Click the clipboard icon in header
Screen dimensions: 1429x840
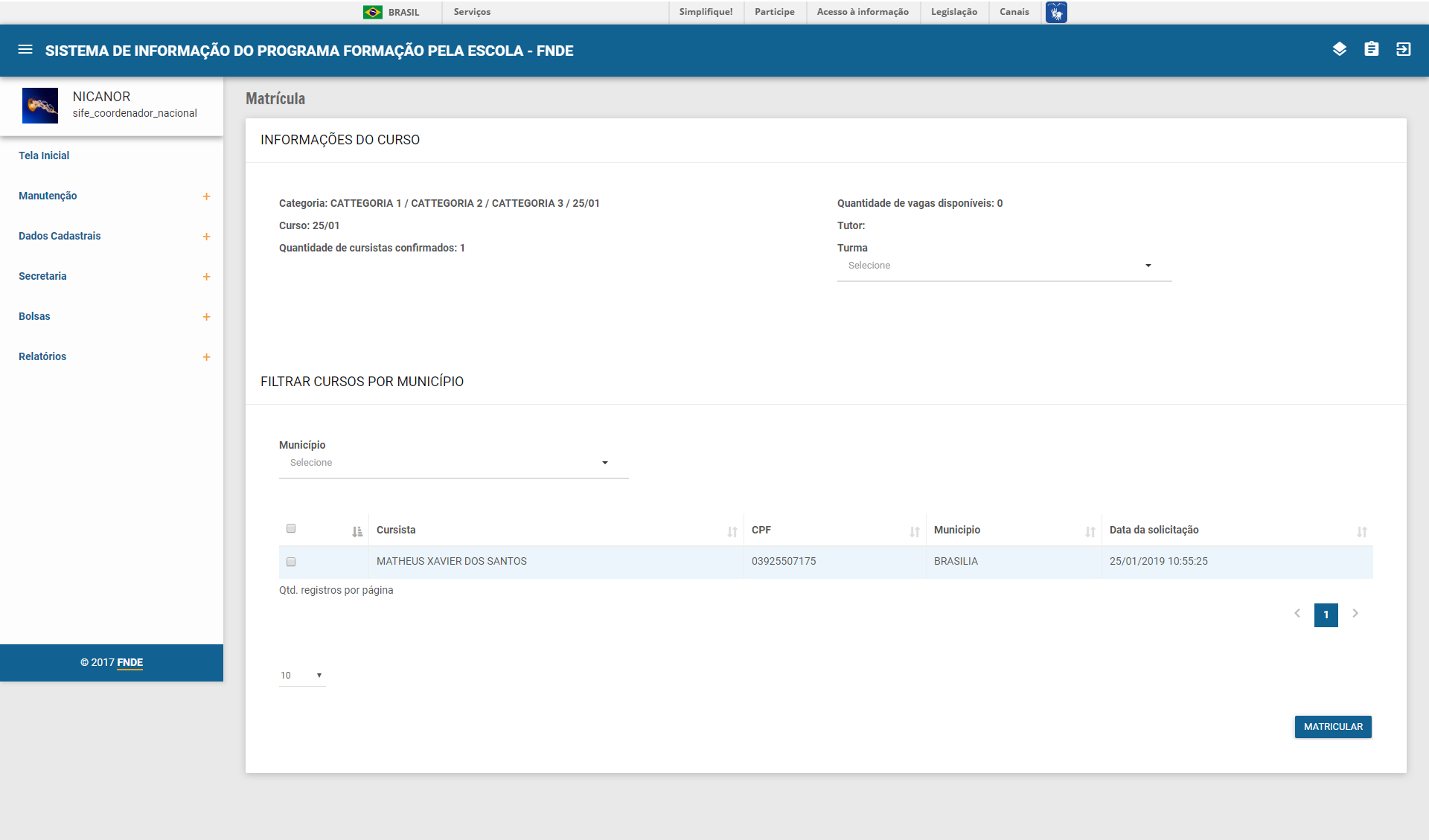click(1371, 49)
